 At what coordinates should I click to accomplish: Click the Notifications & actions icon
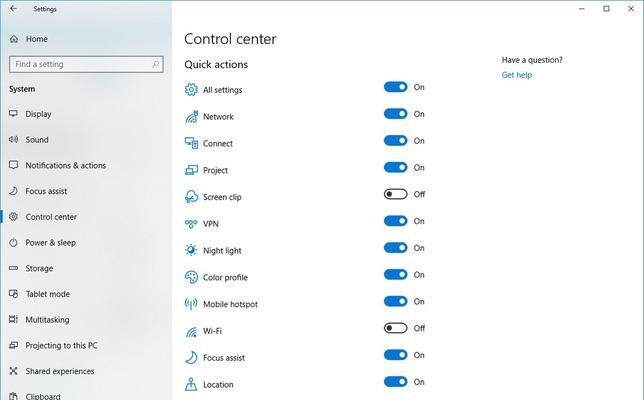pyautogui.click(x=14, y=165)
